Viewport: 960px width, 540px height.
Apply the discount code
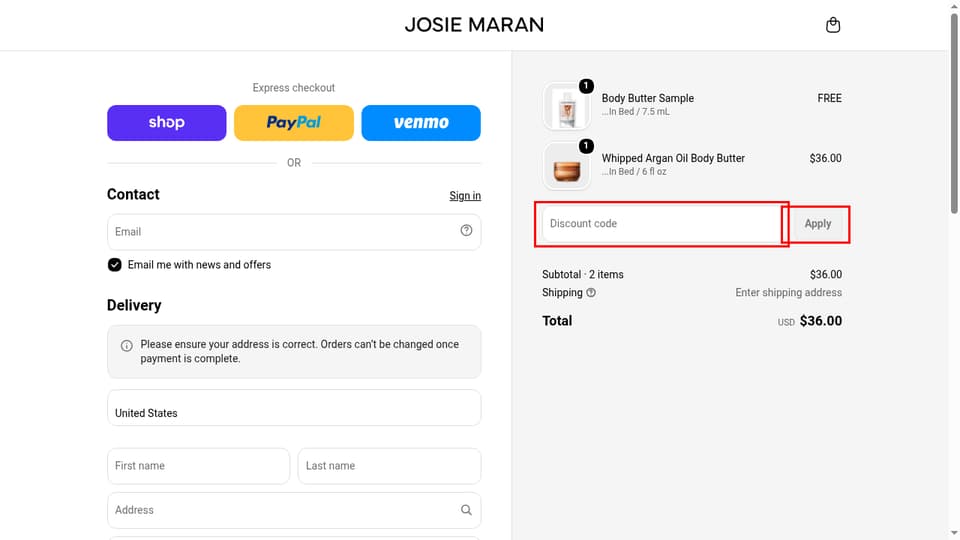point(818,224)
